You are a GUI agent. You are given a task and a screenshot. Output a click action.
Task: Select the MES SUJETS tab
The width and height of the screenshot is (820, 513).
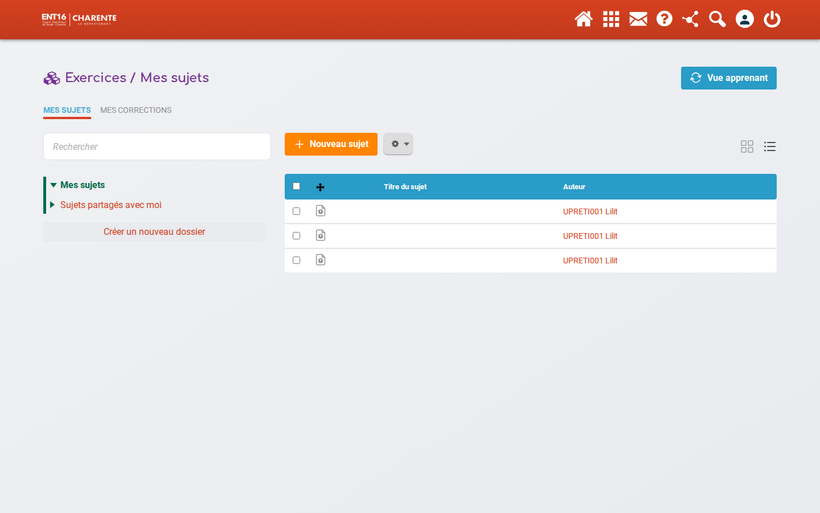[67, 110]
